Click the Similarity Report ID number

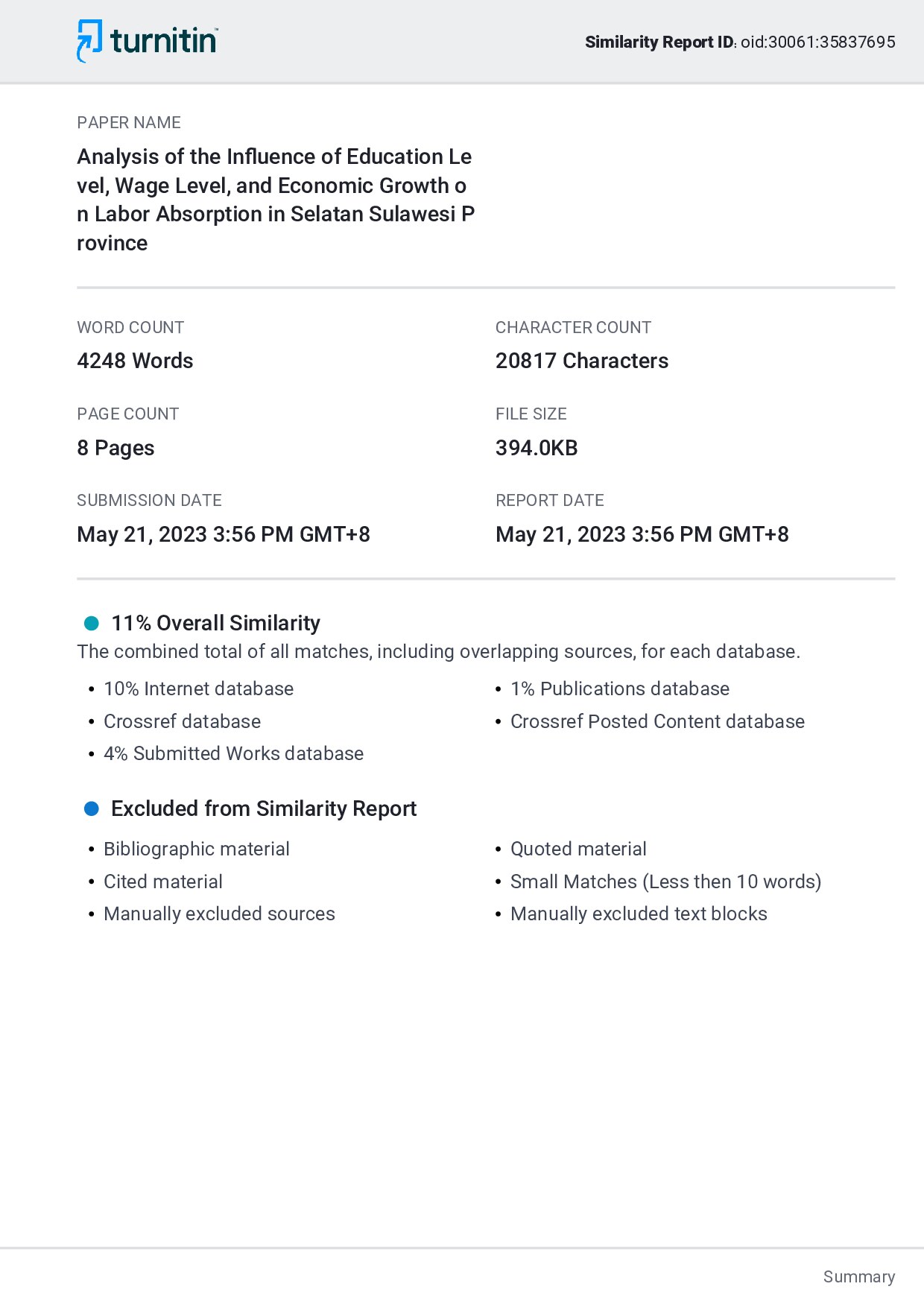[x=818, y=42]
